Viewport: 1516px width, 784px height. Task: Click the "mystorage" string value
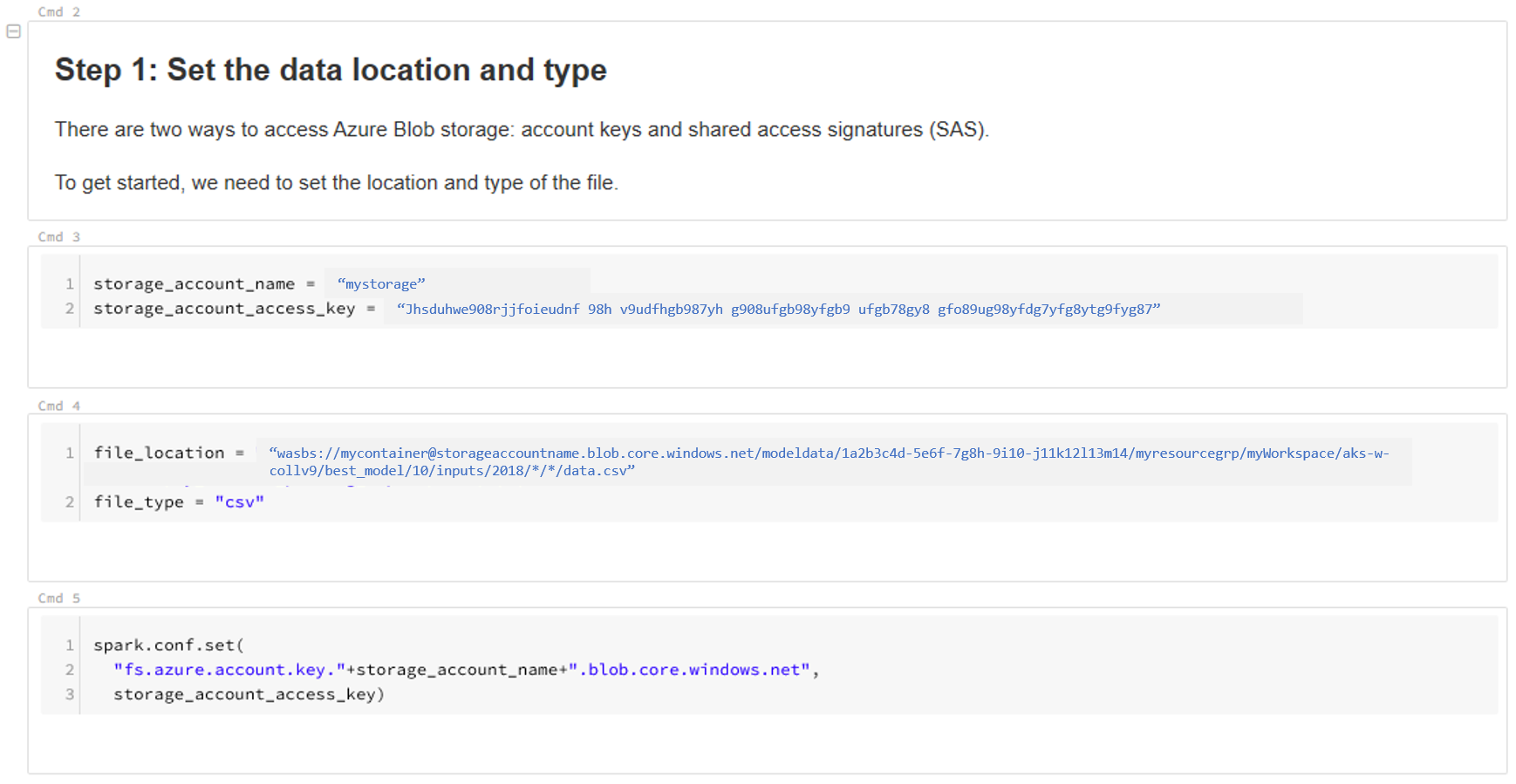pyautogui.click(x=381, y=284)
